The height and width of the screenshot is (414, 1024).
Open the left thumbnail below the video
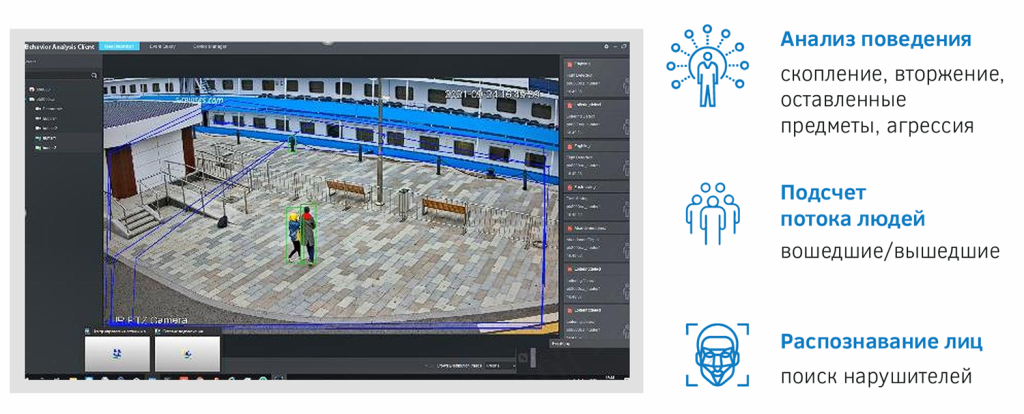(116, 354)
